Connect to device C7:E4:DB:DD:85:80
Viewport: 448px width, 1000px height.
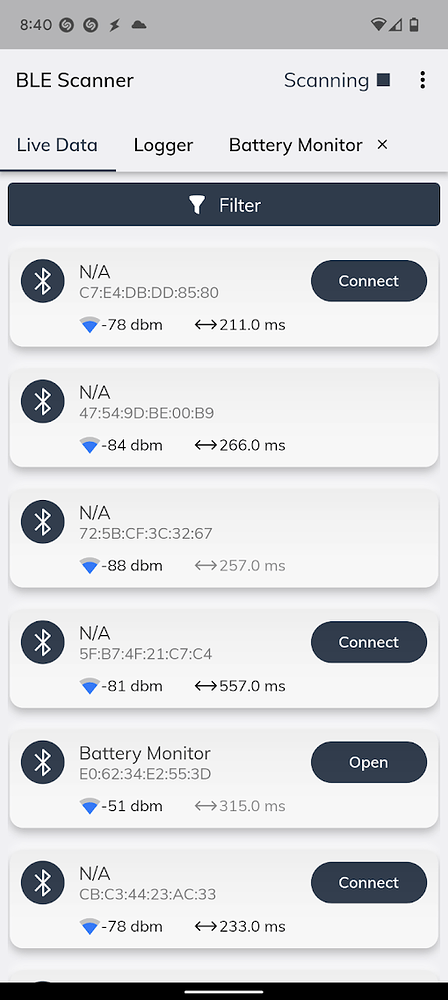point(369,281)
